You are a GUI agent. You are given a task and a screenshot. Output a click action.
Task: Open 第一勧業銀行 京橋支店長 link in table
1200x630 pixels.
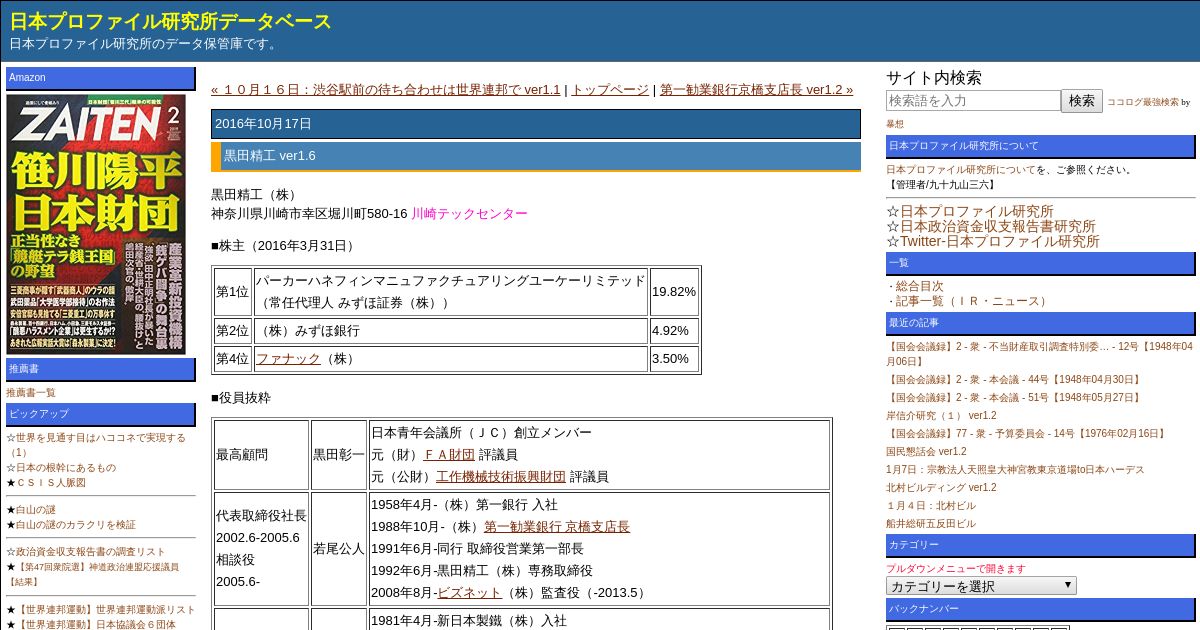tap(557, 527)
